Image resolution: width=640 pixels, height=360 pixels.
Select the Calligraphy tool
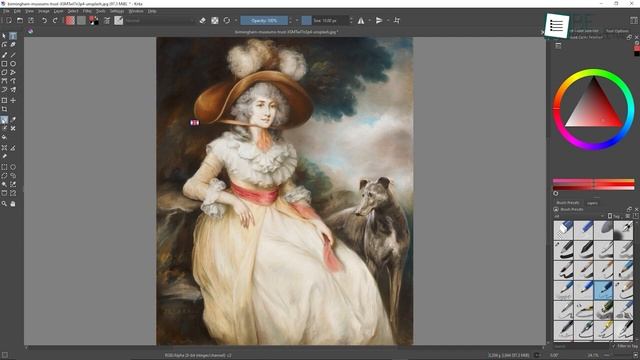(x=13, y=44)
